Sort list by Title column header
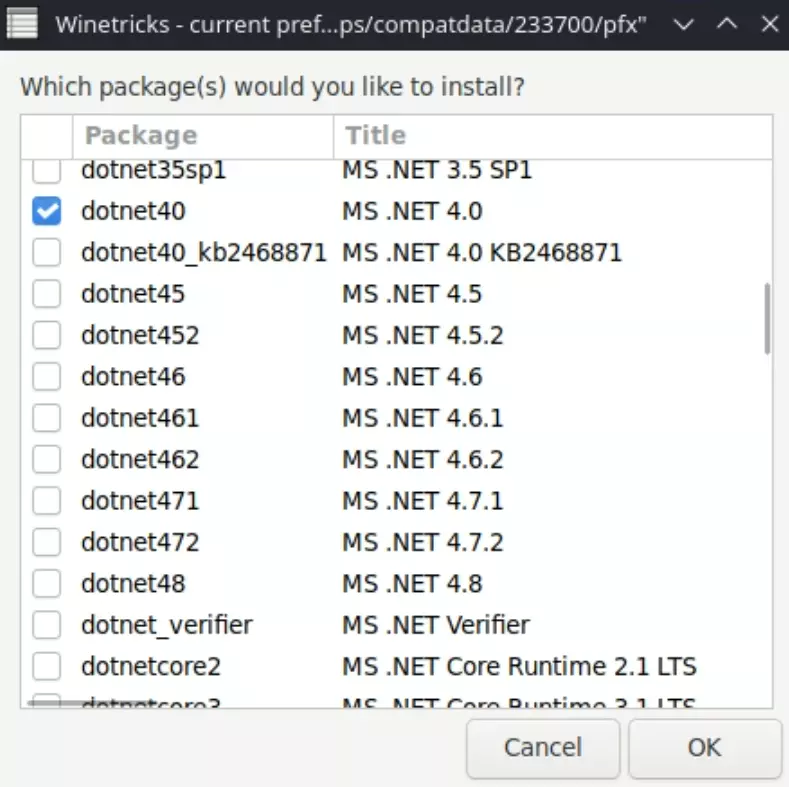Viewport: 789px width, 787px height. coord(552,136)
